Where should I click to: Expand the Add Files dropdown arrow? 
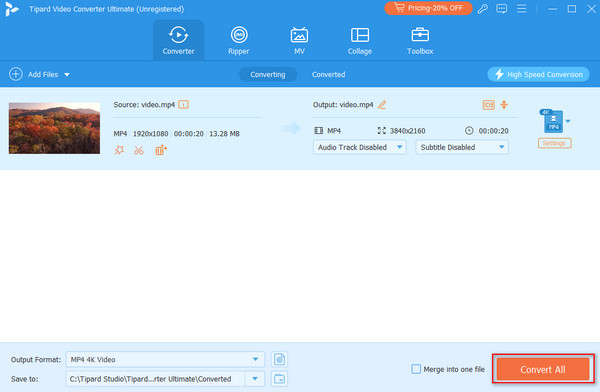pyautogui.click(x=67, y=75)
